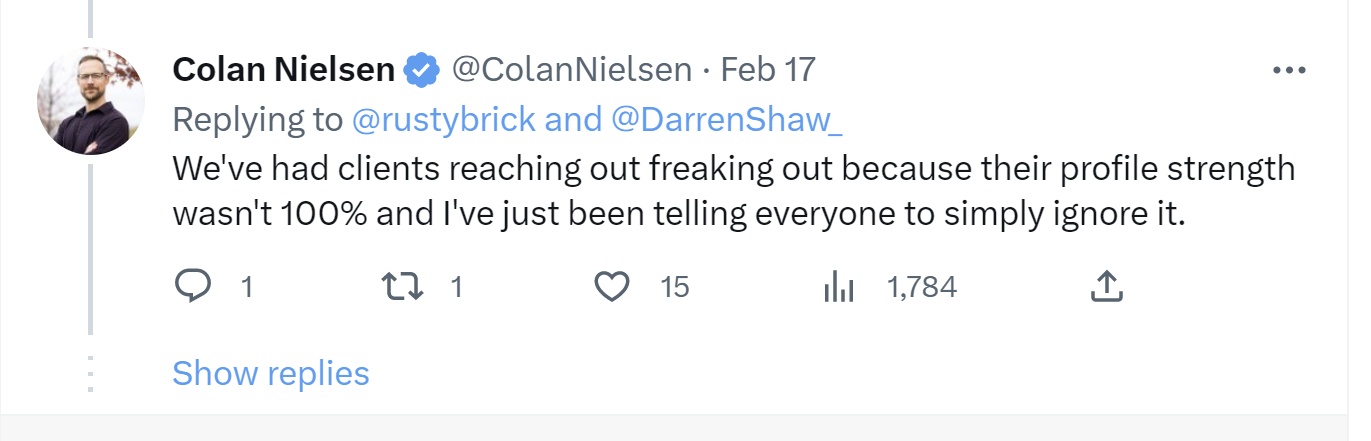1371x441 pixels.
Task: Click the Colan Nielsen display name
Action: click(284, 70)
